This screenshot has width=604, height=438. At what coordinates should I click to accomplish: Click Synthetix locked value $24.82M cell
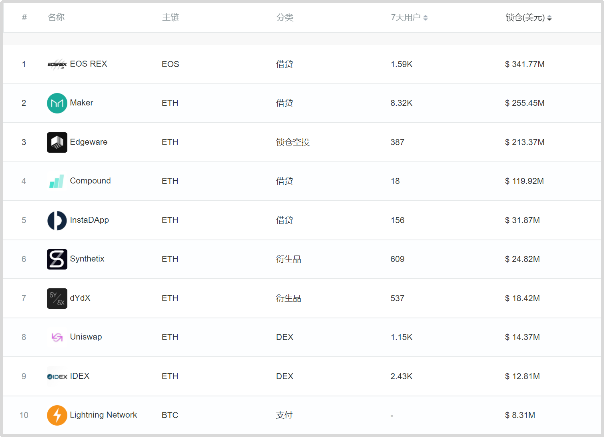[x=524, y=259]
